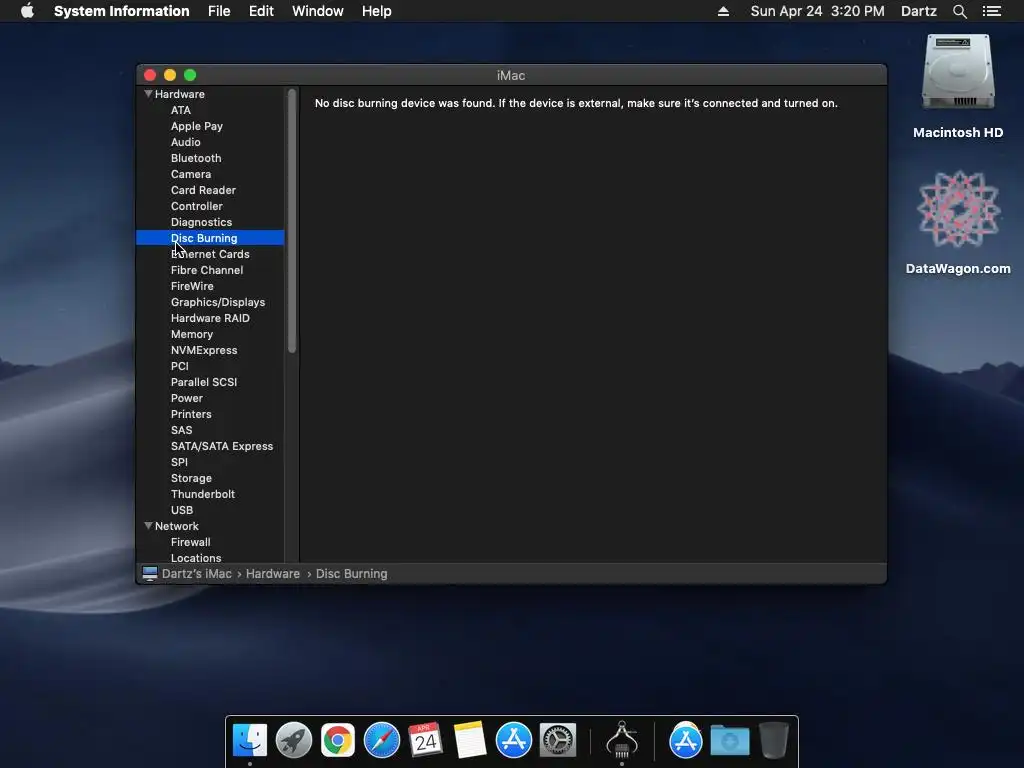Open Spotlight search magnifier
The height and width of the screenshot is (768, 1024).
click(959, 11)
